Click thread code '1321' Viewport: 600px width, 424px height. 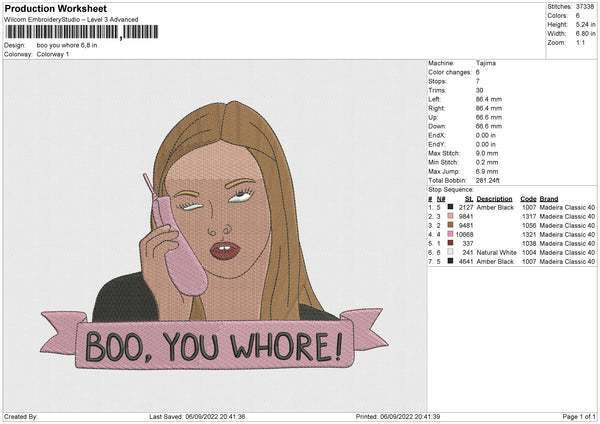(x=529, y=234)
